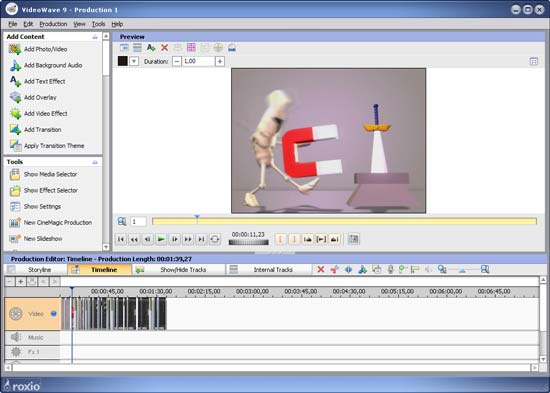Click the jog shuttle bar under the timecode
Image resolution: width=550 pixels, height=393 pixels.
coord(248,242)
